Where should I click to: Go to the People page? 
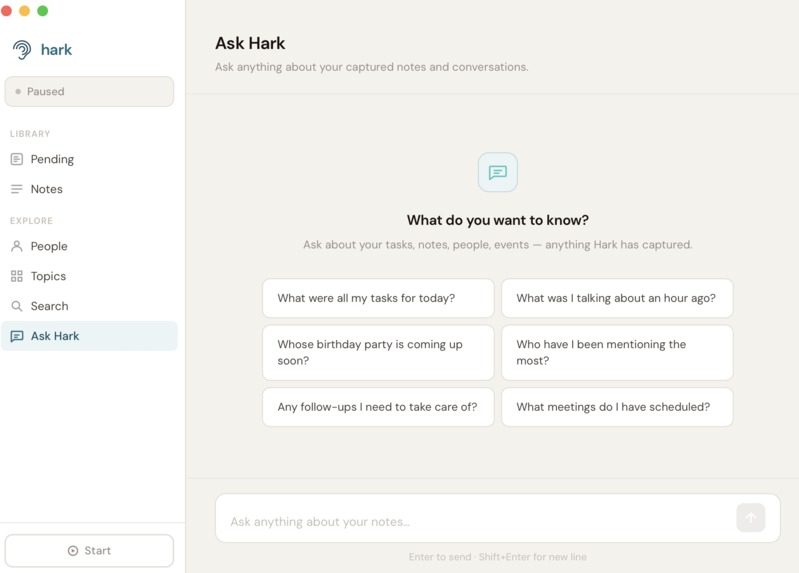click(x=89, y=246)
